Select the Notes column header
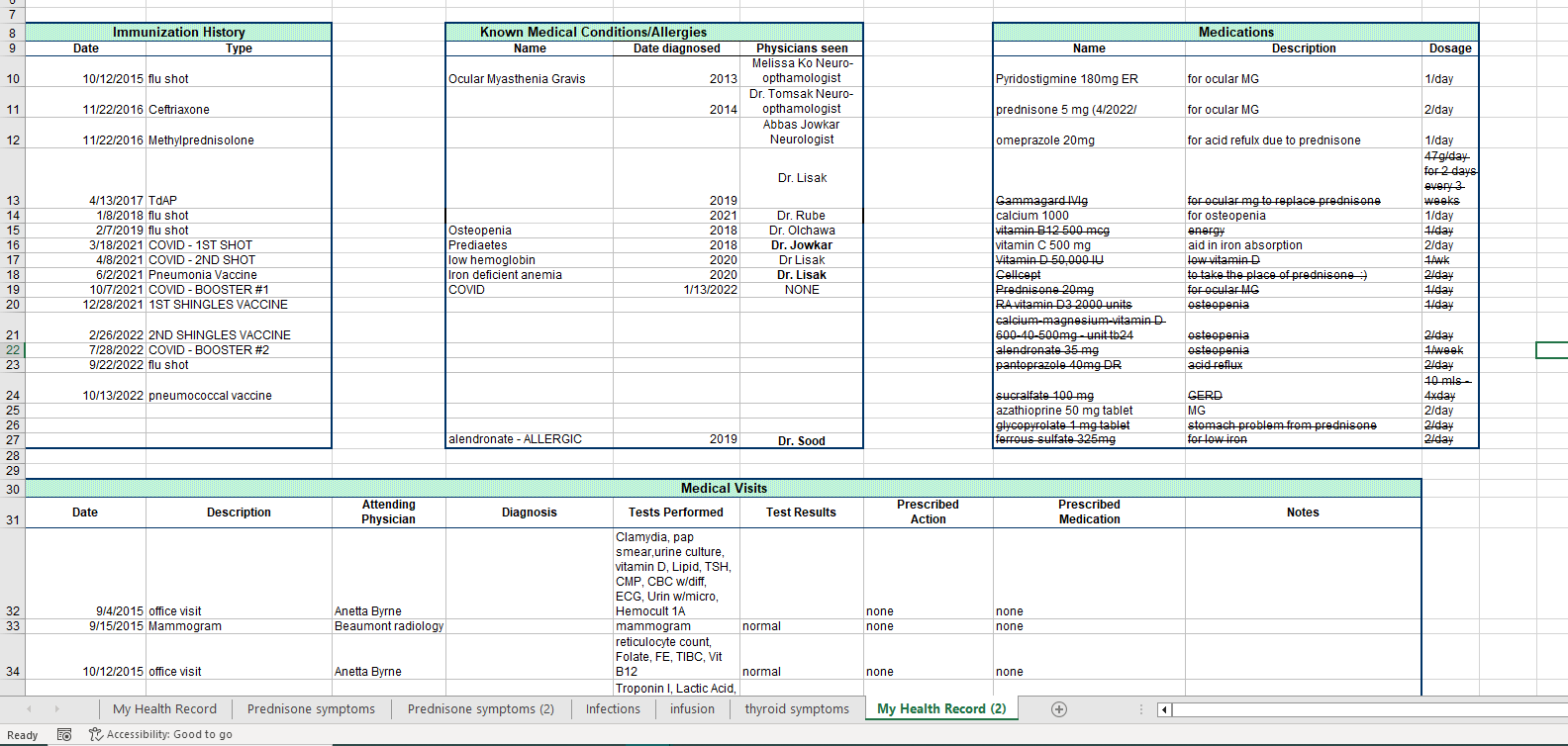This screenshot has height=746, width=1568. click(x=1303, y=512)
